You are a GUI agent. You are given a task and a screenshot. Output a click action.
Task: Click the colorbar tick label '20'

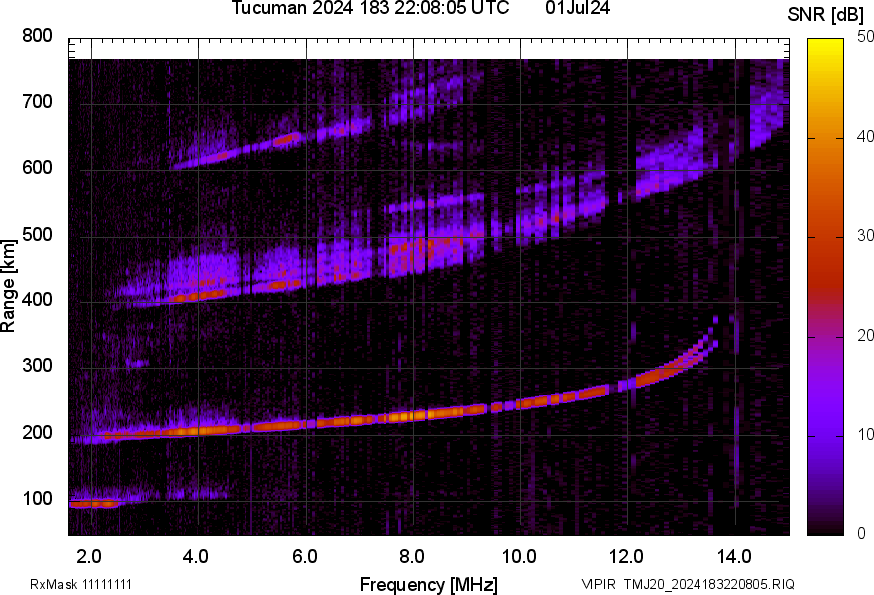click(865, 335)
